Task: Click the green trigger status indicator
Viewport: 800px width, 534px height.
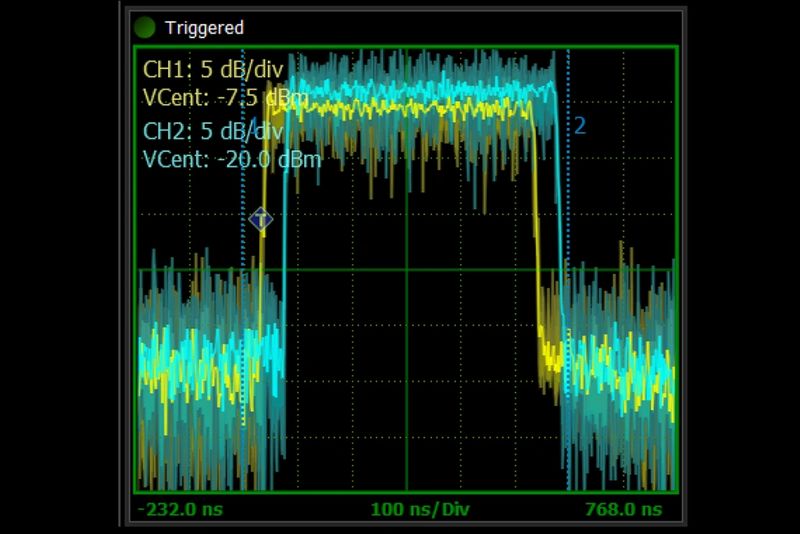Action: (x=145, y=27)
